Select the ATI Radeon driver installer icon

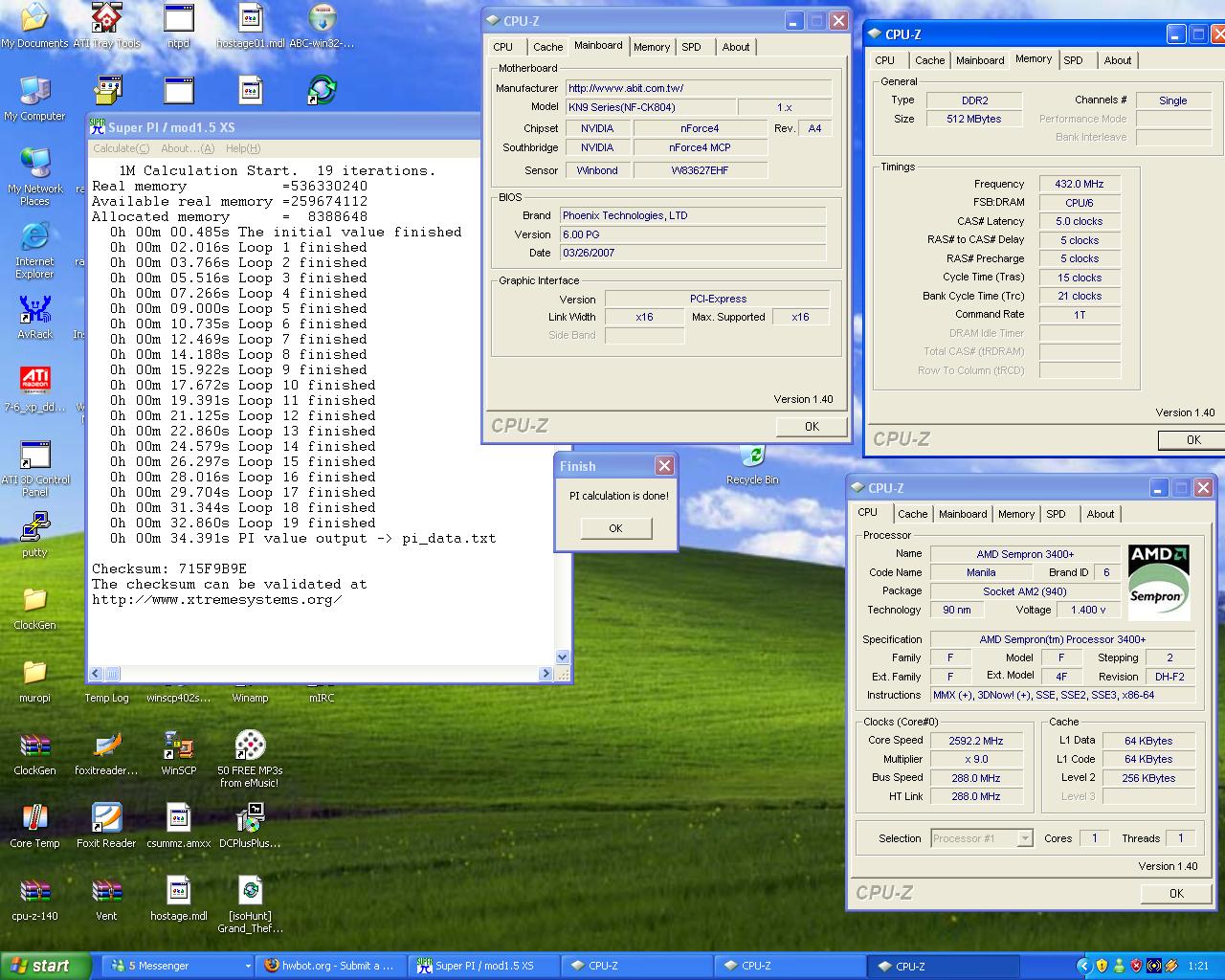tap(34, 390)
